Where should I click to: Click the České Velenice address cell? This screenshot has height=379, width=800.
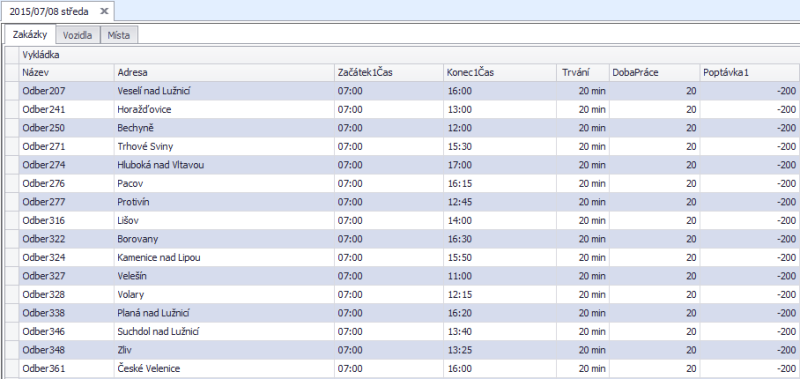tap(224, 368)
